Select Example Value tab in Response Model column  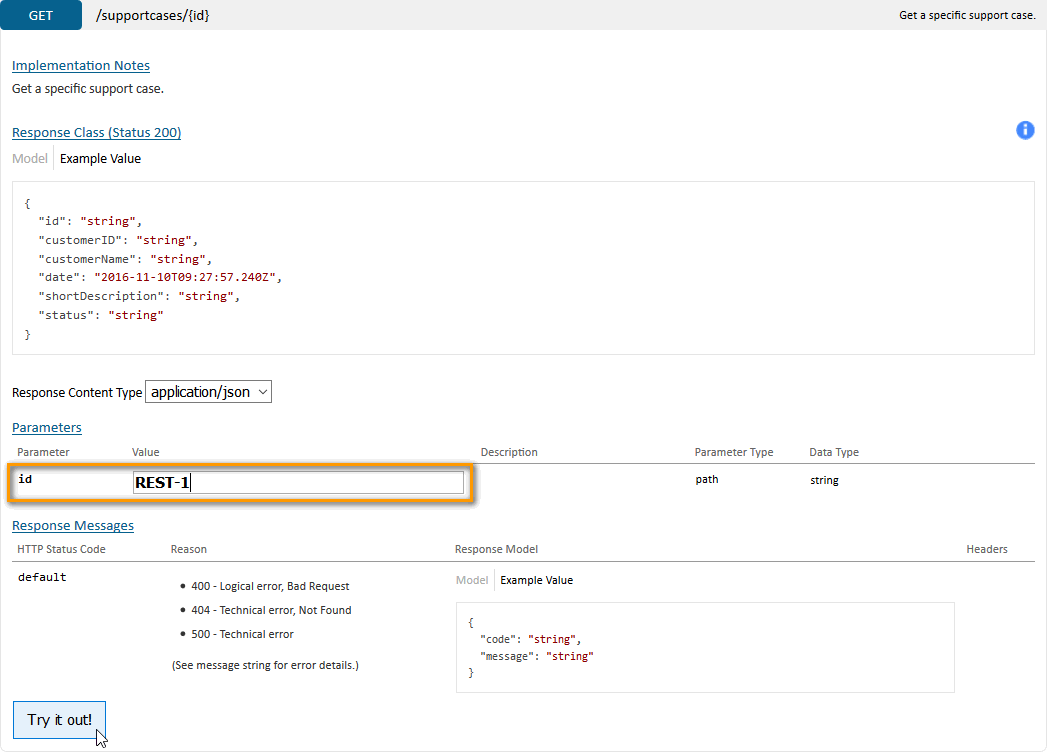pos(536,580)
